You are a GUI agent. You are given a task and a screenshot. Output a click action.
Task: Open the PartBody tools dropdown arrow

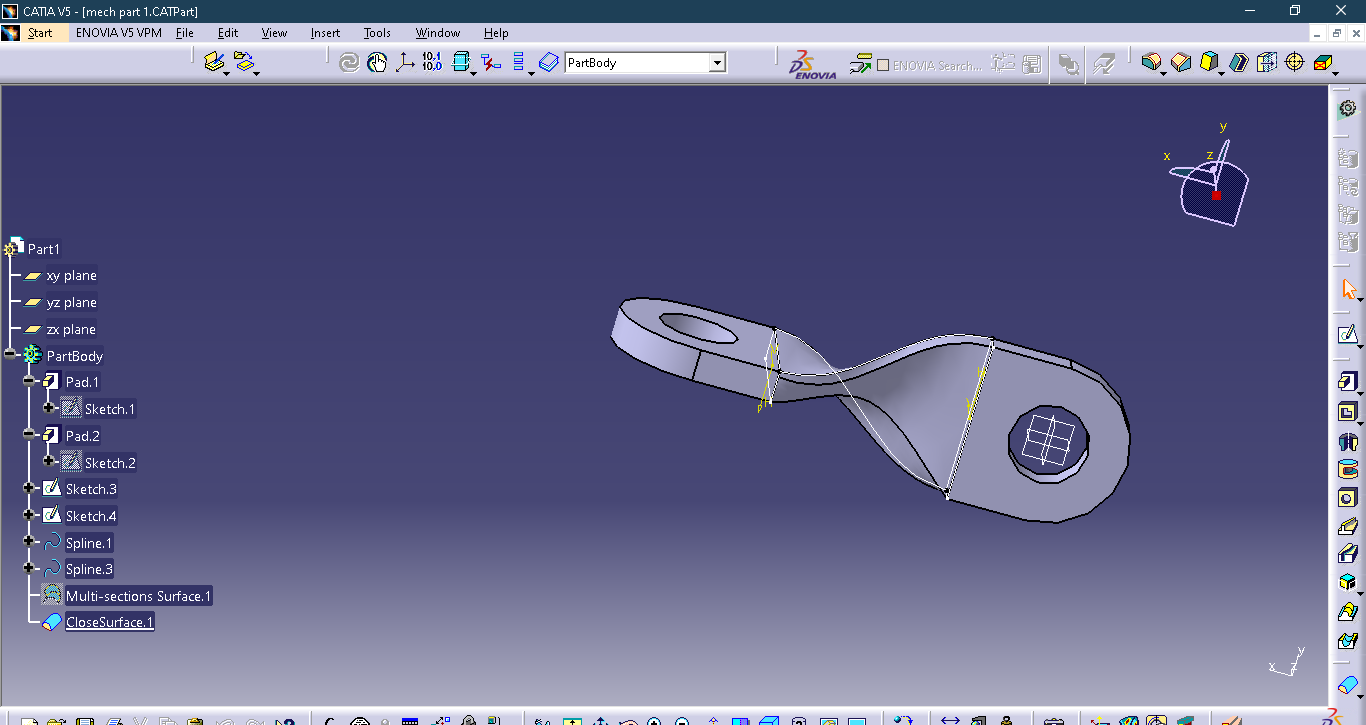tap(717, 62)
